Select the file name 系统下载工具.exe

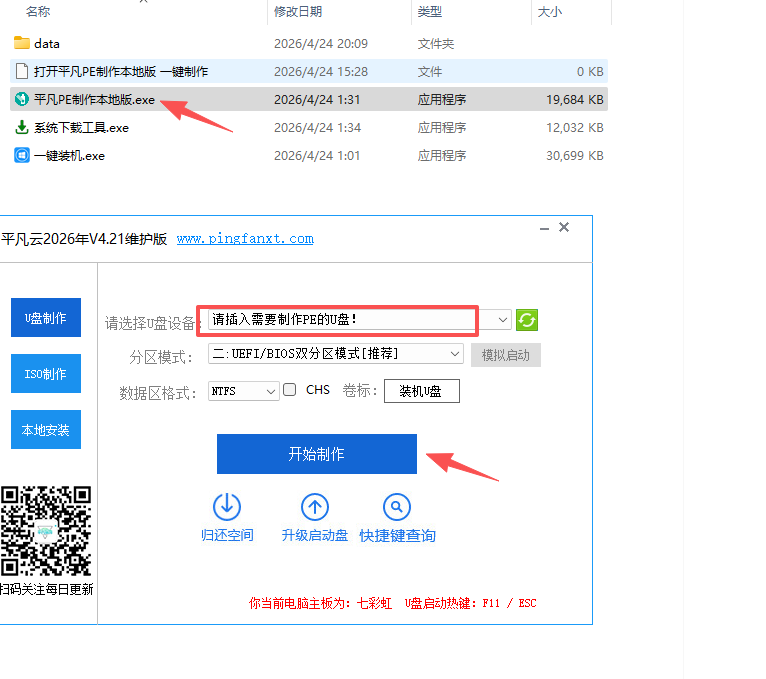tap(82, 127)
